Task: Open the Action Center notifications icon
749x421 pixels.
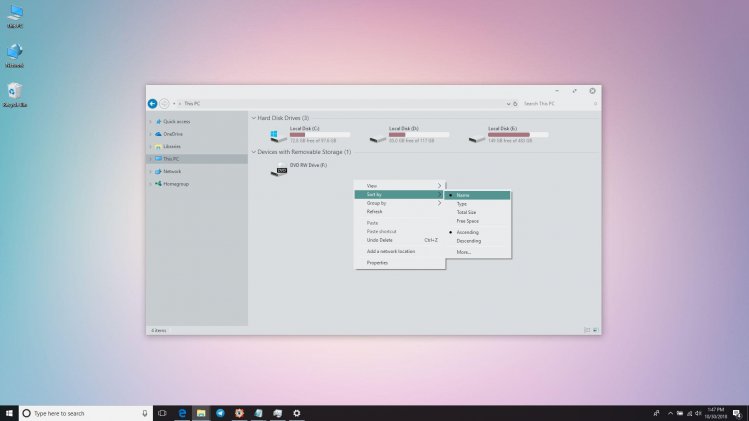Action: coord(737,413)
